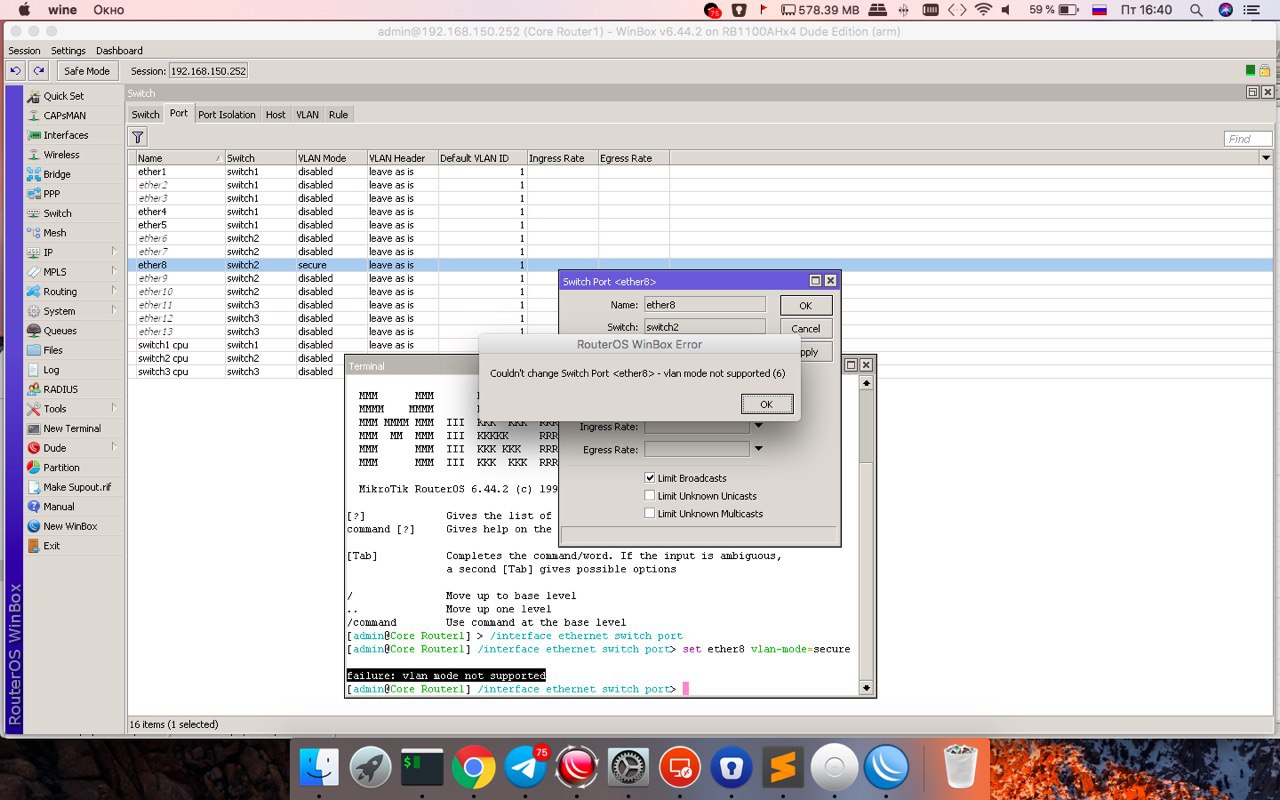Open RADIUS sidebar entry
Image resolution: width=1280 pixels, height=800 pixels.
coord(60,389)
